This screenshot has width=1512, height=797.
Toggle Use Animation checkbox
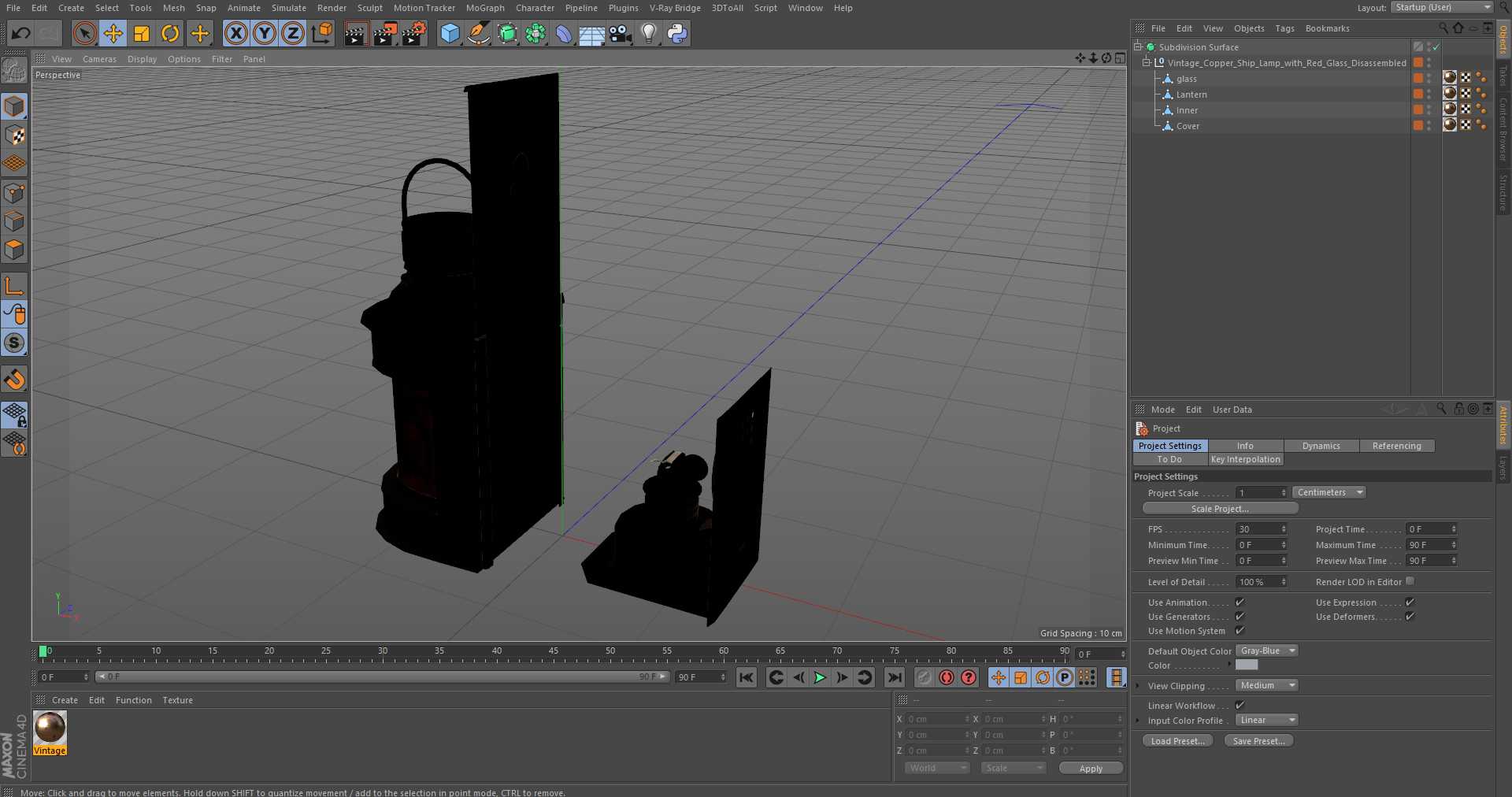(x=1240, y=602)
